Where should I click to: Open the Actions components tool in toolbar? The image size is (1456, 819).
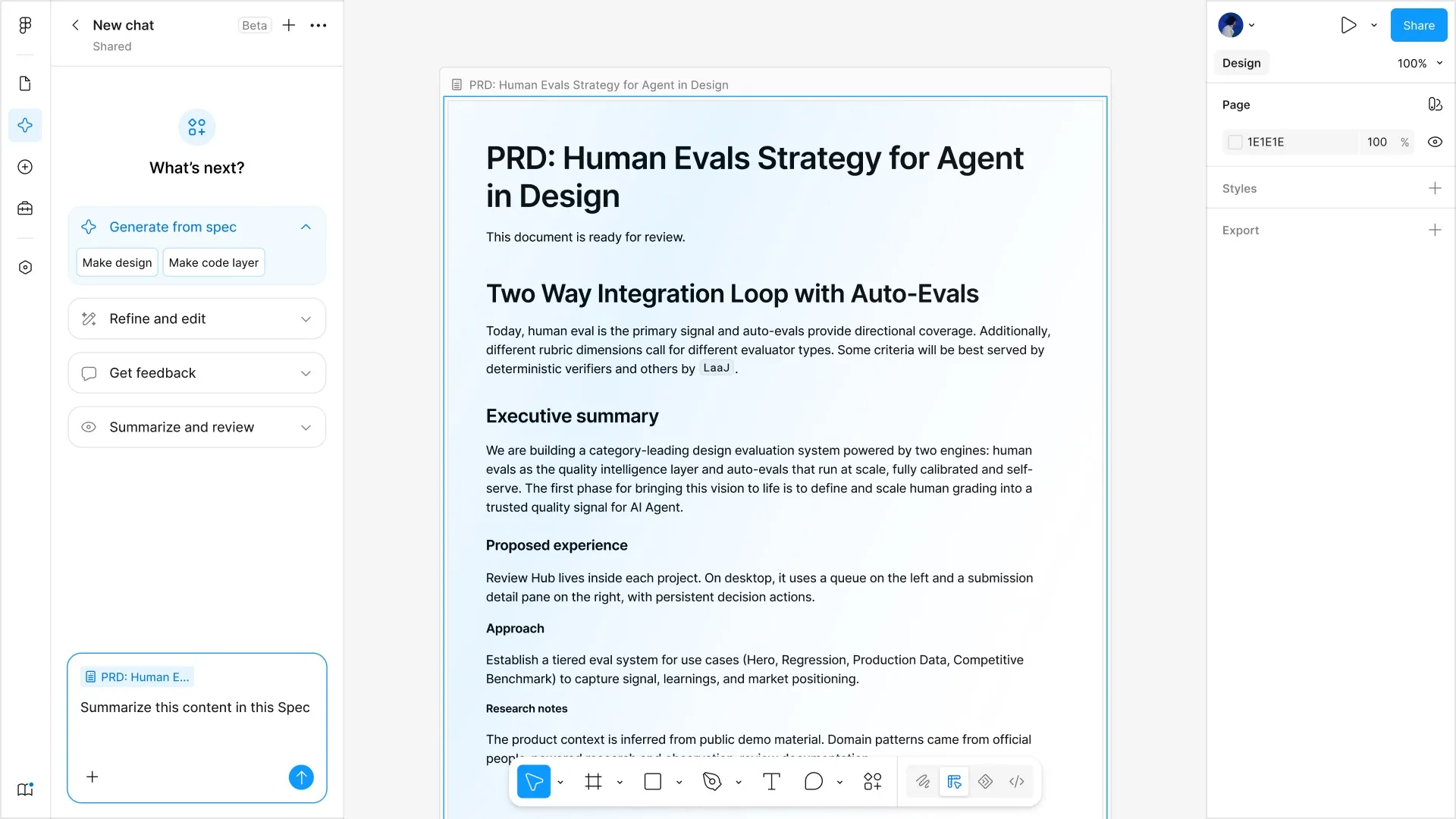[873, 782]
